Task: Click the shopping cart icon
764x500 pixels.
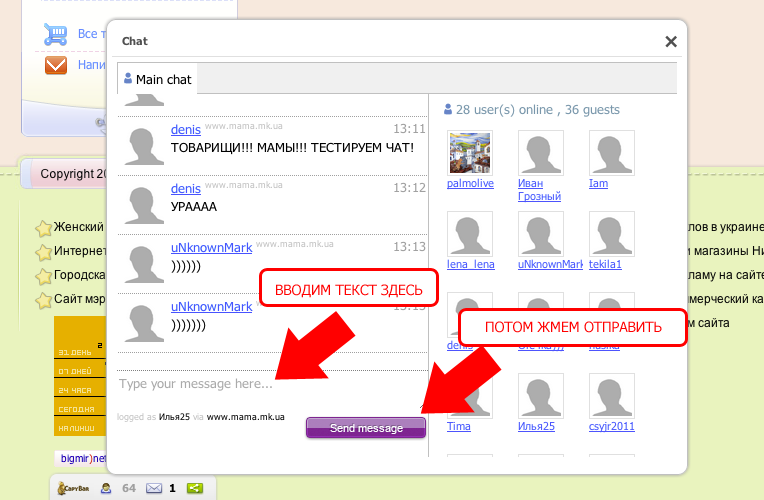Action: (x=55, y=35)
